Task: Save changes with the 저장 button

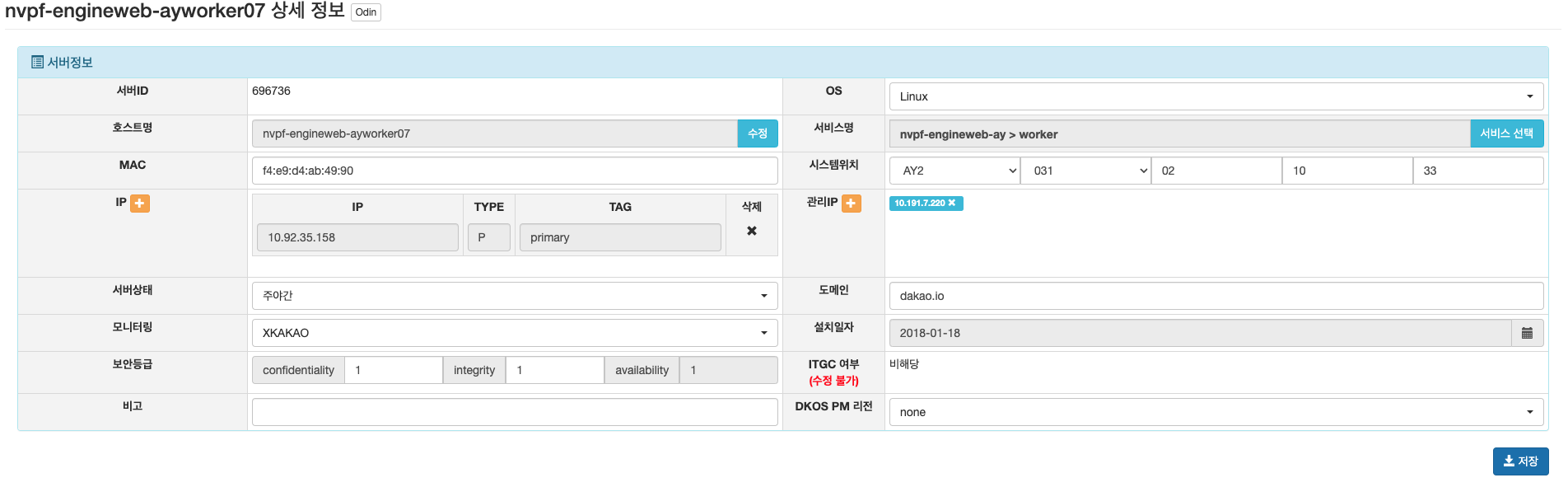Action: (1520, 461)
